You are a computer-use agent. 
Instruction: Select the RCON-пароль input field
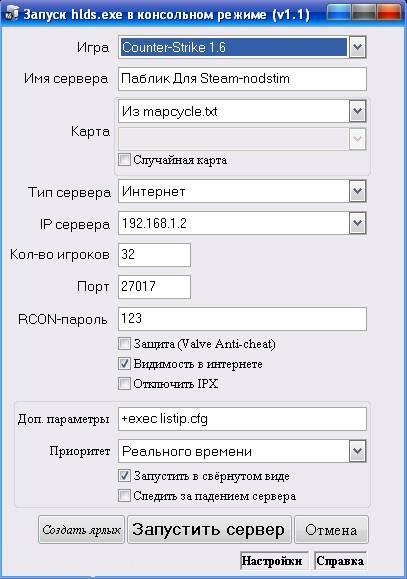coord(242,319)
